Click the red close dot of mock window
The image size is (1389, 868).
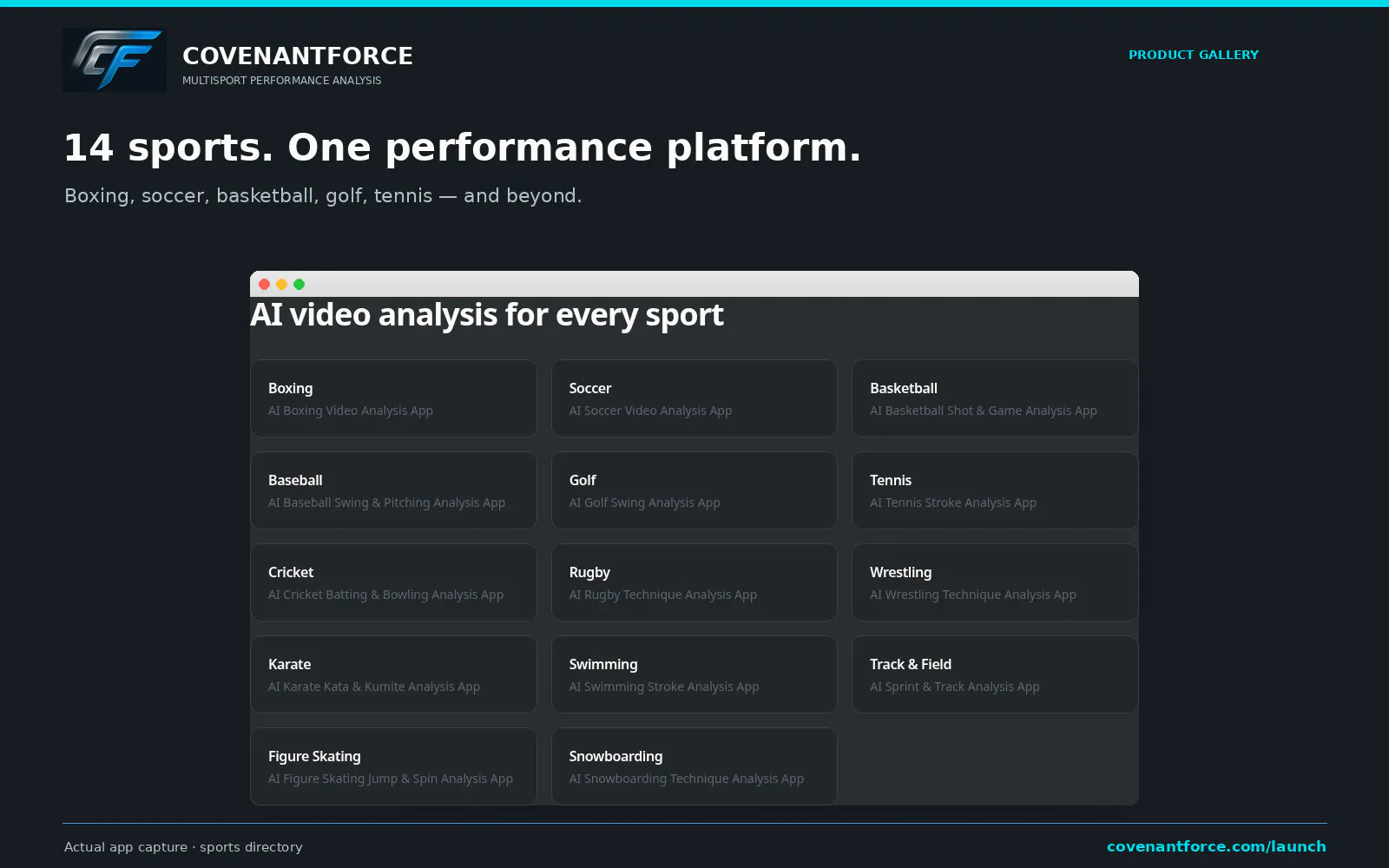click(265, 285)
